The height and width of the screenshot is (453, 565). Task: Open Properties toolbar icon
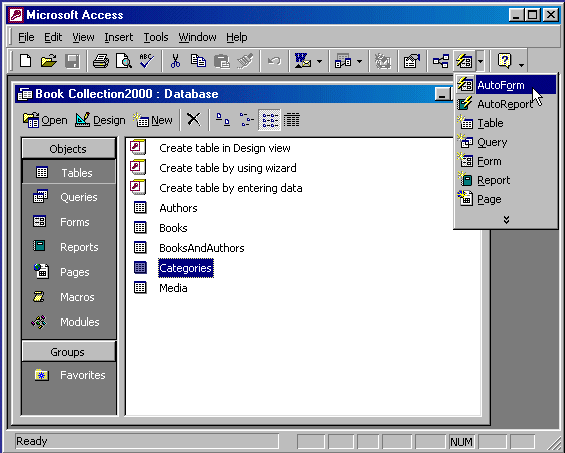click(412, 61)
